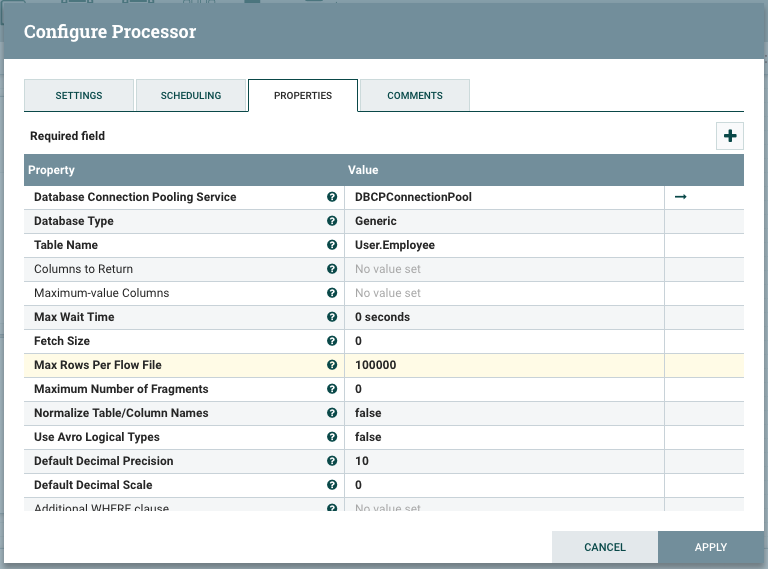
Task: Open the Scheduling tab
Action: tap(191, 96)
